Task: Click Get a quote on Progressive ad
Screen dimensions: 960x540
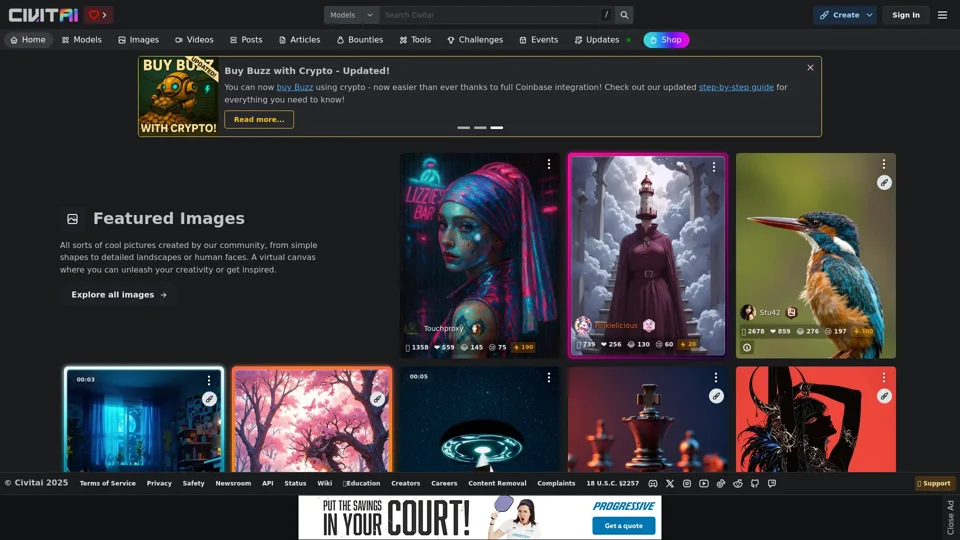Action: tap(623, 525)
